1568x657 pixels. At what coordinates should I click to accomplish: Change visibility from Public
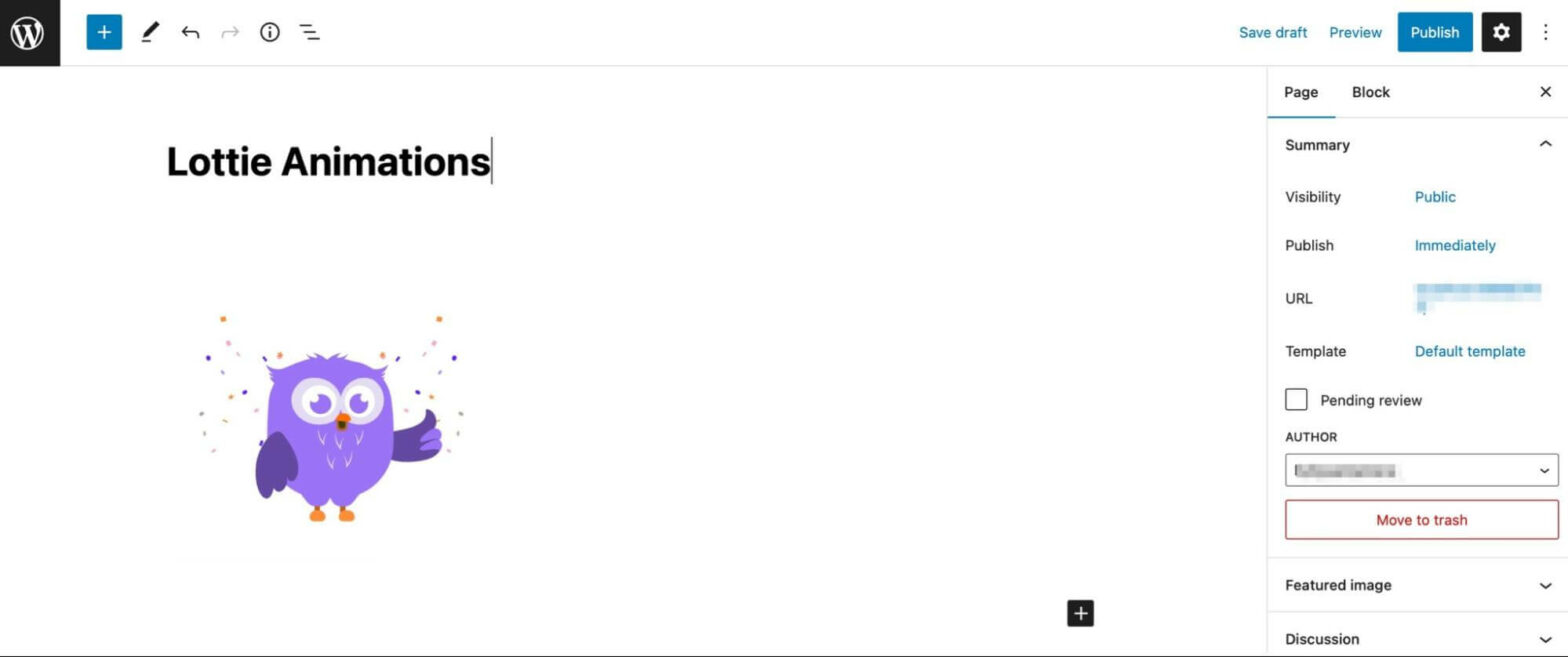[1434, 196]
